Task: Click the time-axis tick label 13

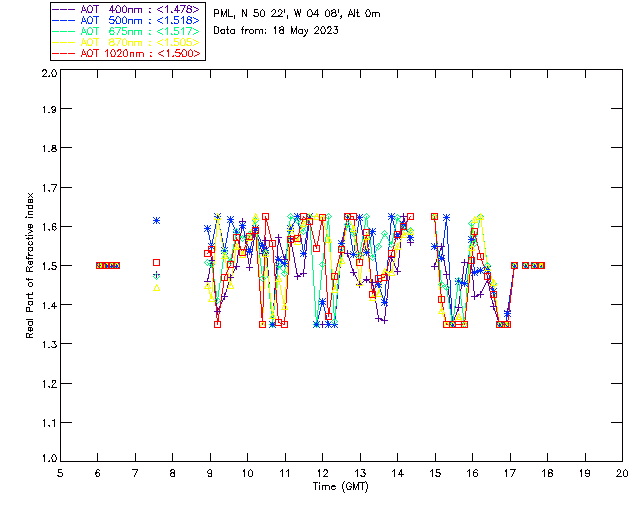Action: [x=360, y=473]
